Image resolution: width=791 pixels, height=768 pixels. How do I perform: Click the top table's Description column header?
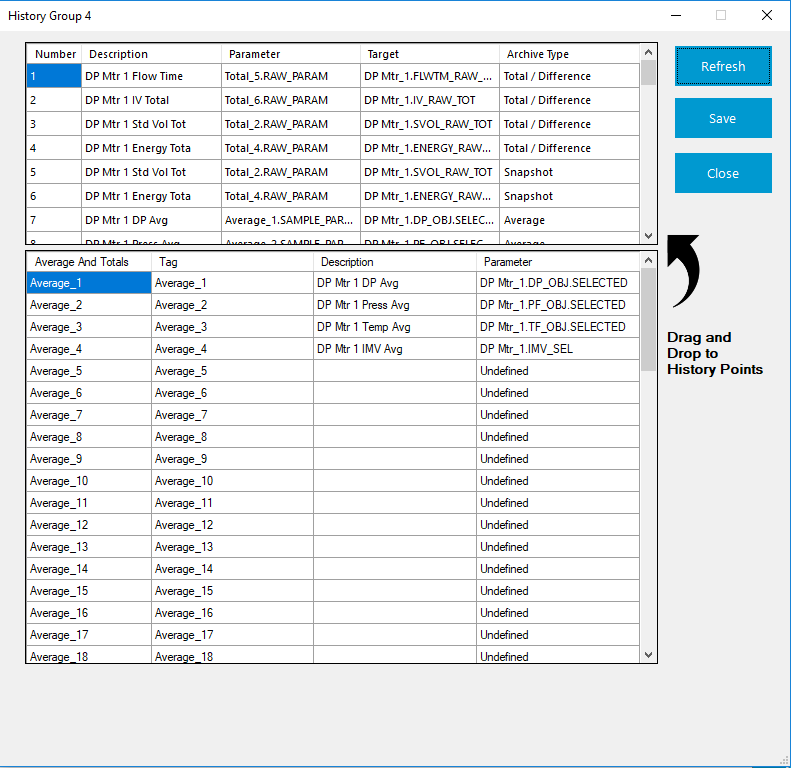point(151,54)
